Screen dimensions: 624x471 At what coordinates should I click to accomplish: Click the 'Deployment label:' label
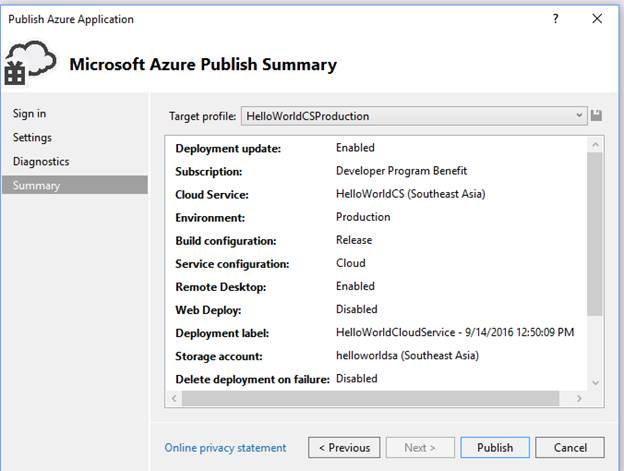pyautogui.click(x=222, y=333)
